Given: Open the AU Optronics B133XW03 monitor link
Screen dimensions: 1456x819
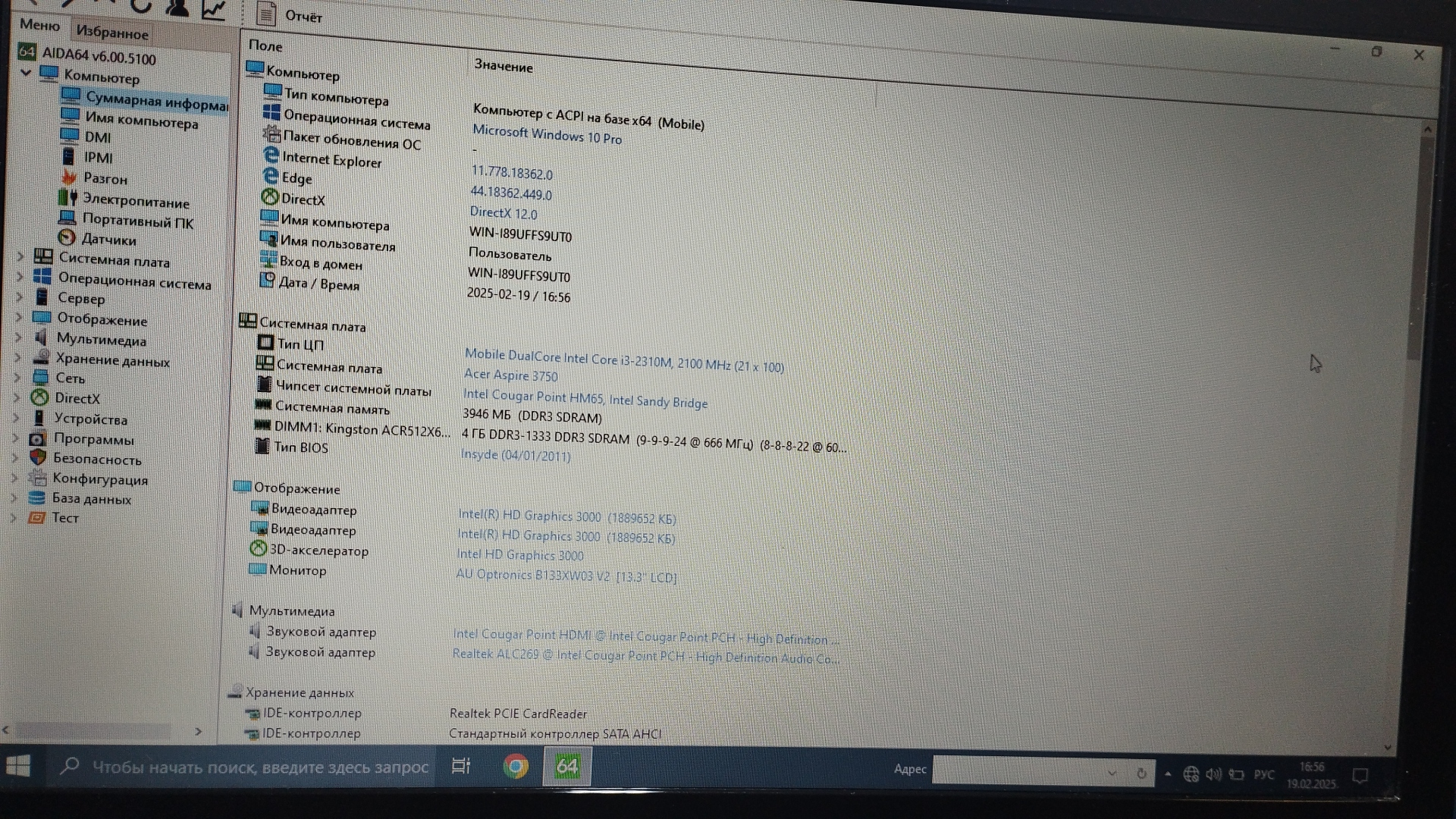Looking at the screenshot, I should [x=566, y=576].
